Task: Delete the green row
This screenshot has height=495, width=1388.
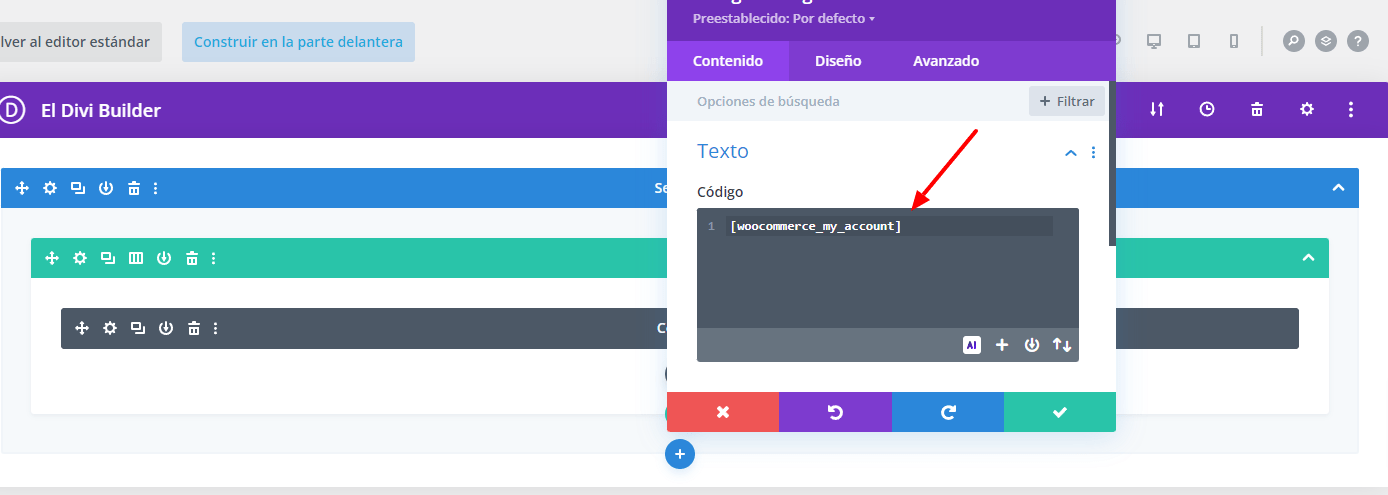Action: click(192, 258)
